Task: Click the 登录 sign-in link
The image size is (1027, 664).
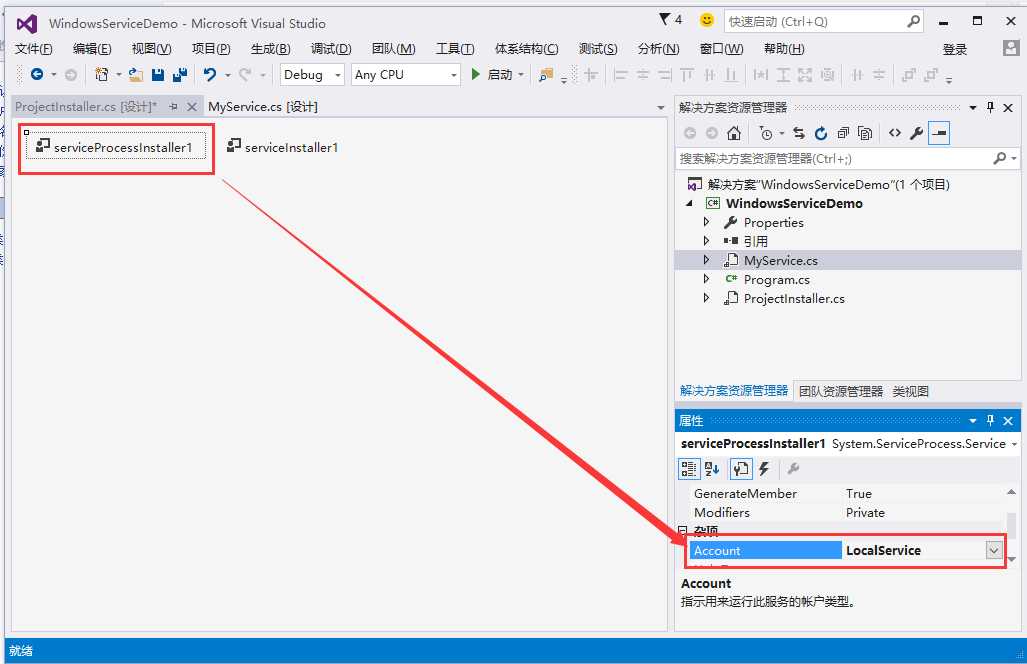Action: [955, 49]
